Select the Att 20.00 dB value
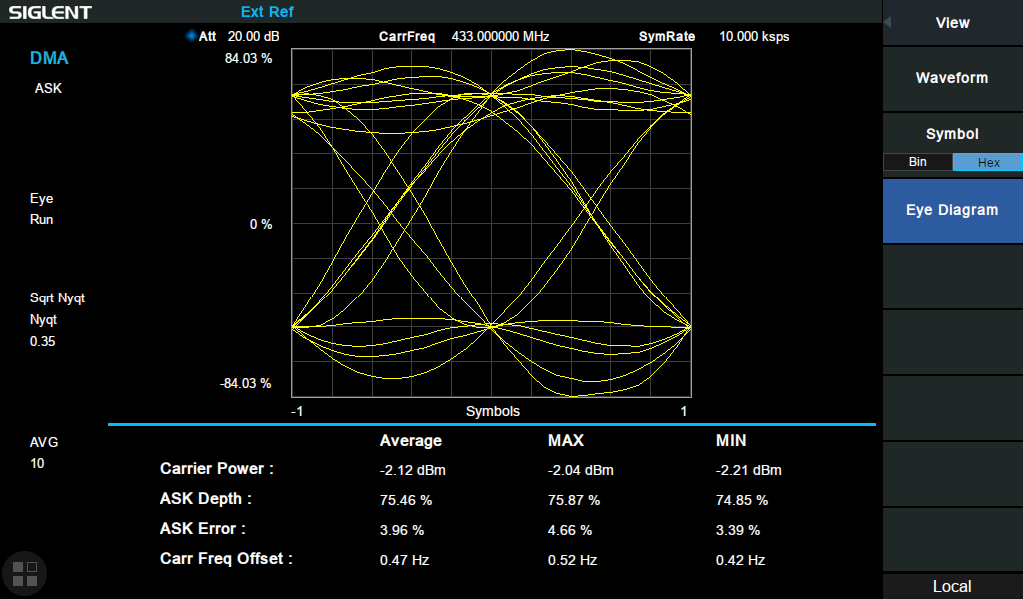 pyautogui.click(x=253, y=37)
